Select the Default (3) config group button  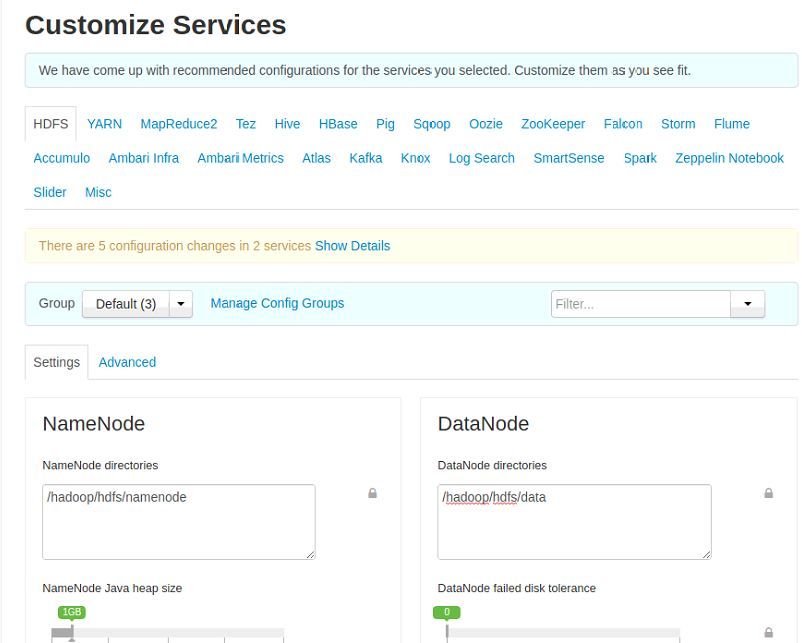[x=126, y=304]
